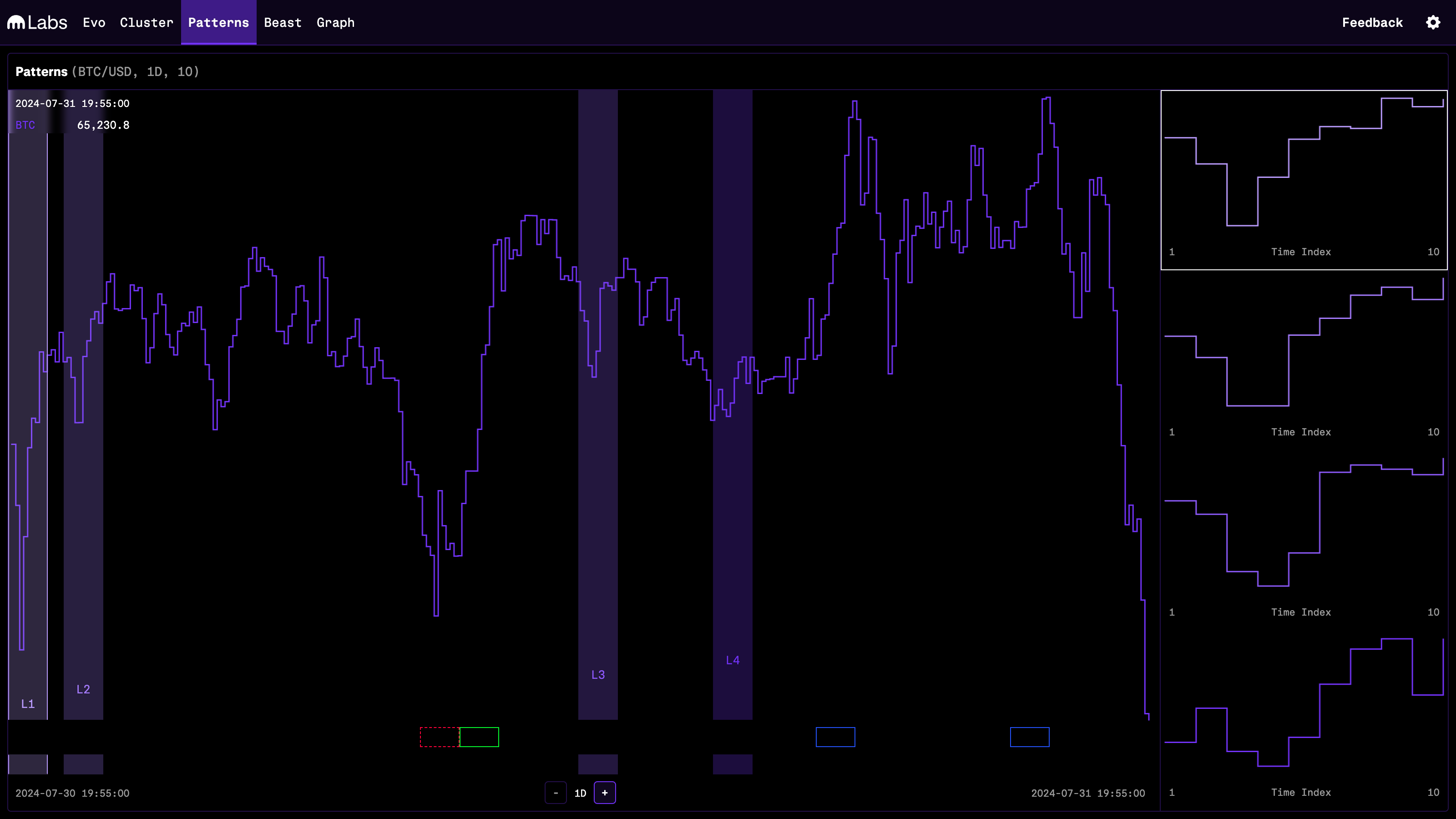Select the third pattern thumbnail
This screenshot has height=819, width=1456.
(1304, 540)
